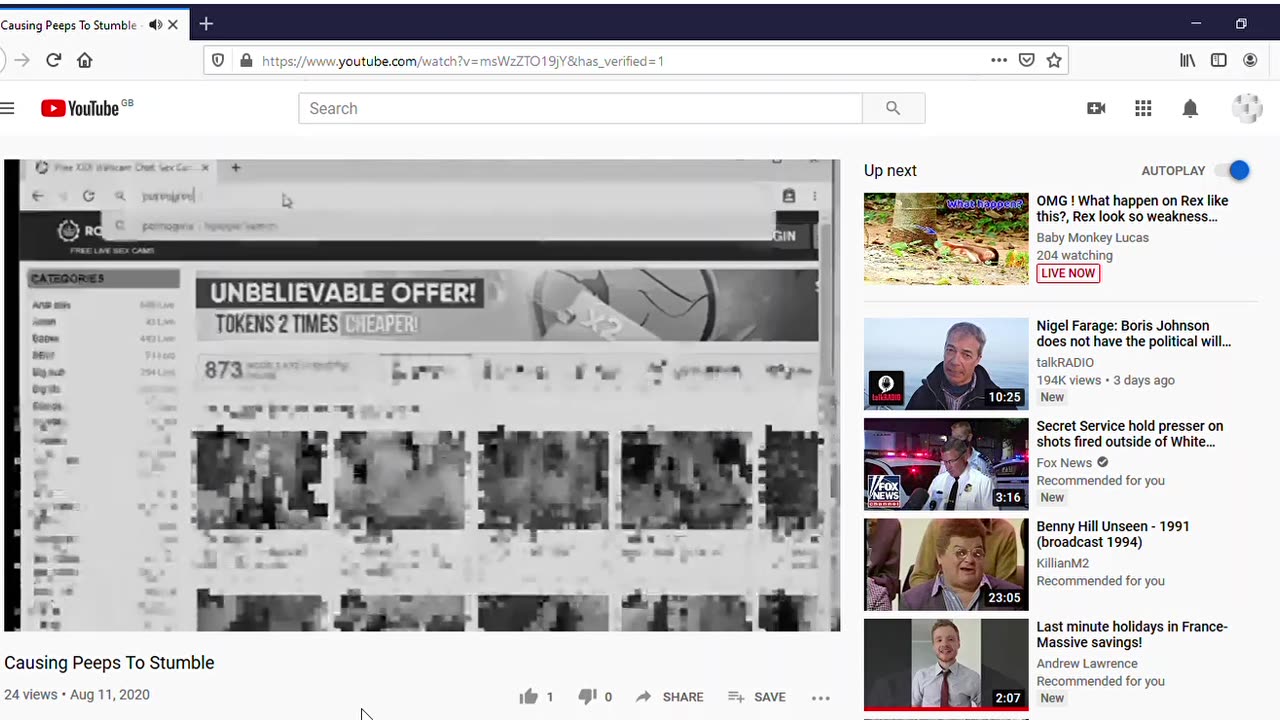Screen dimensions: 1280x720
Task: Open Nigel Farage video thumbnail
Action: coord(946,364)
